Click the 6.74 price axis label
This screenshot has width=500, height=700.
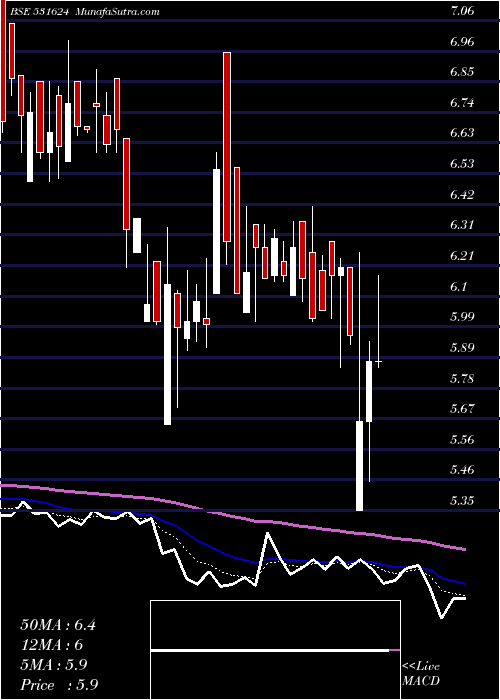(x=462, y=104)
